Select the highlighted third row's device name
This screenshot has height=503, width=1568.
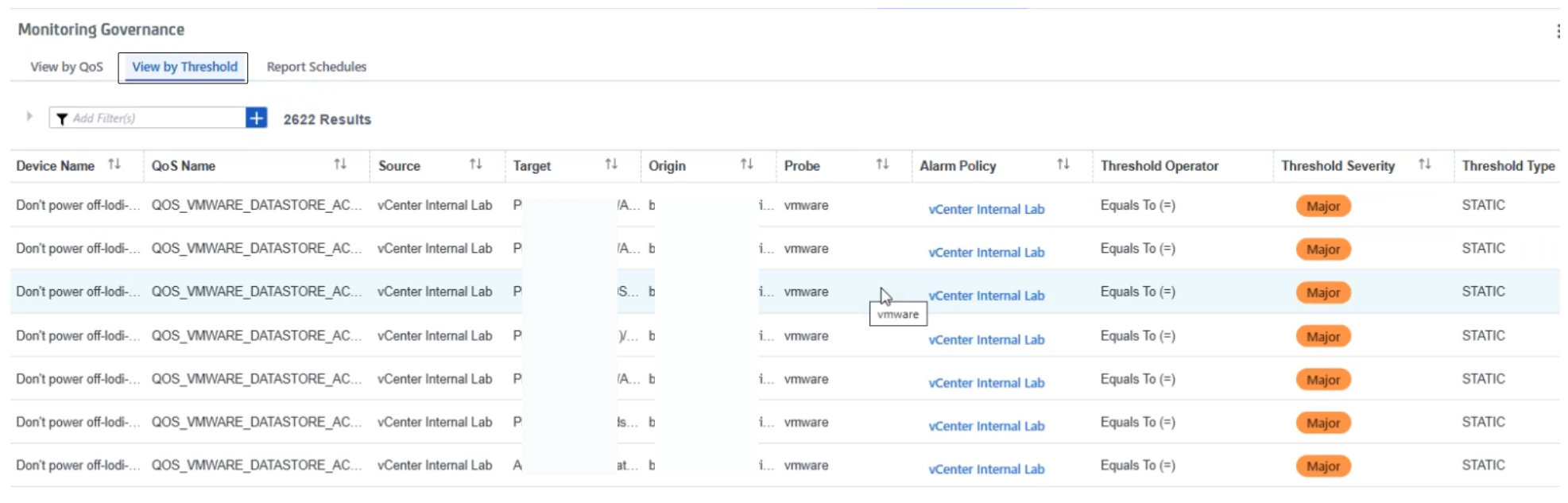[x=77, y=292]
